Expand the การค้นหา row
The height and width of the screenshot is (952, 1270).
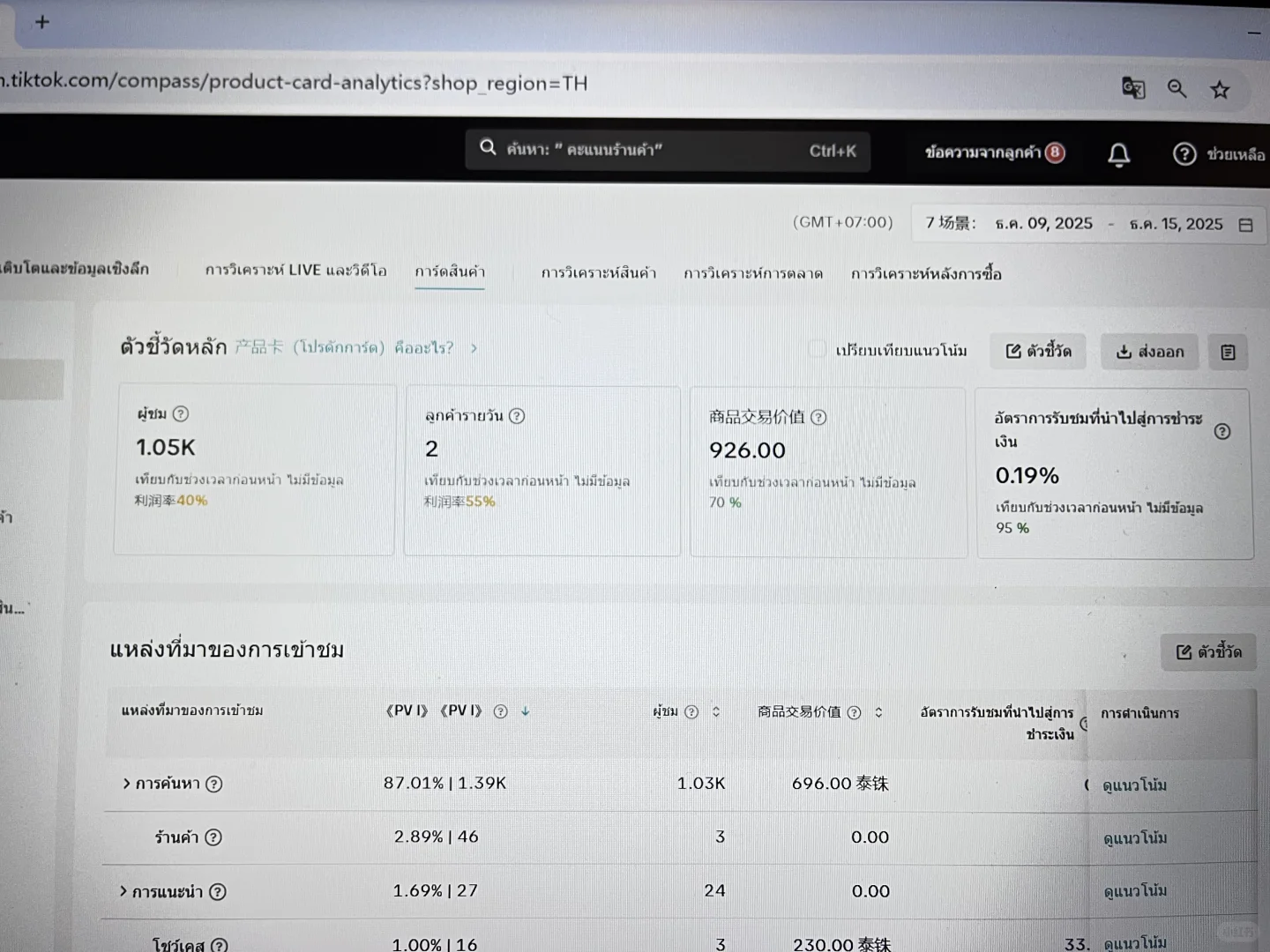[126, 784]
